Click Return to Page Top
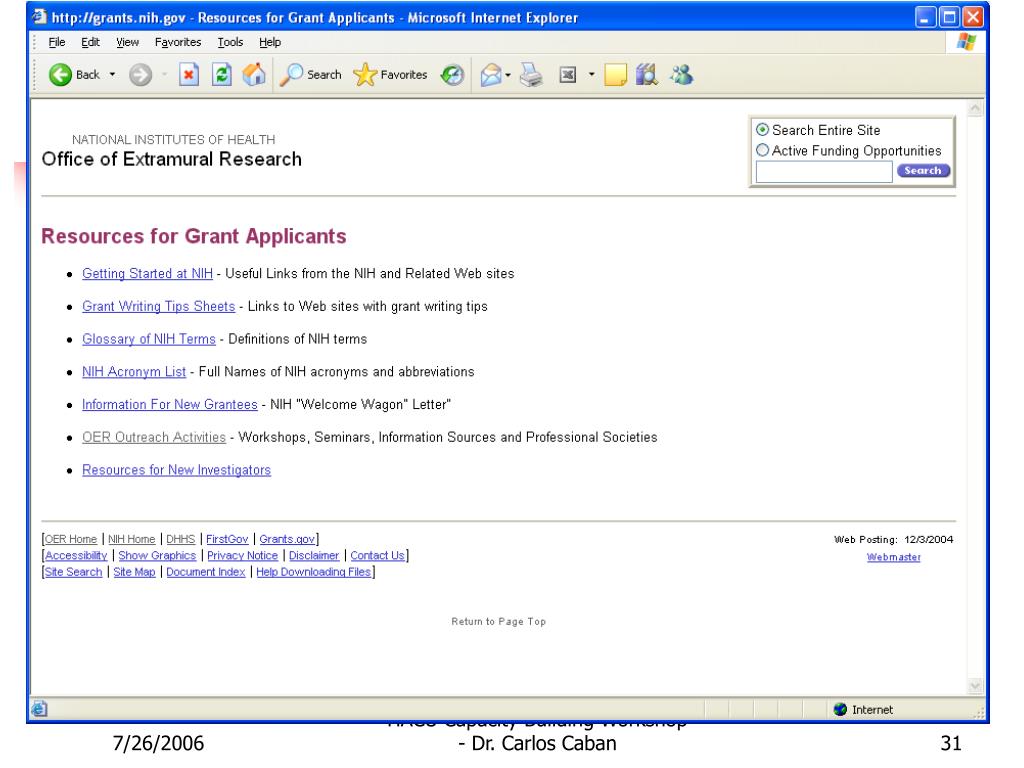Image resolution: width=1024 pixels, height=768 pixels. click(498, 621)
